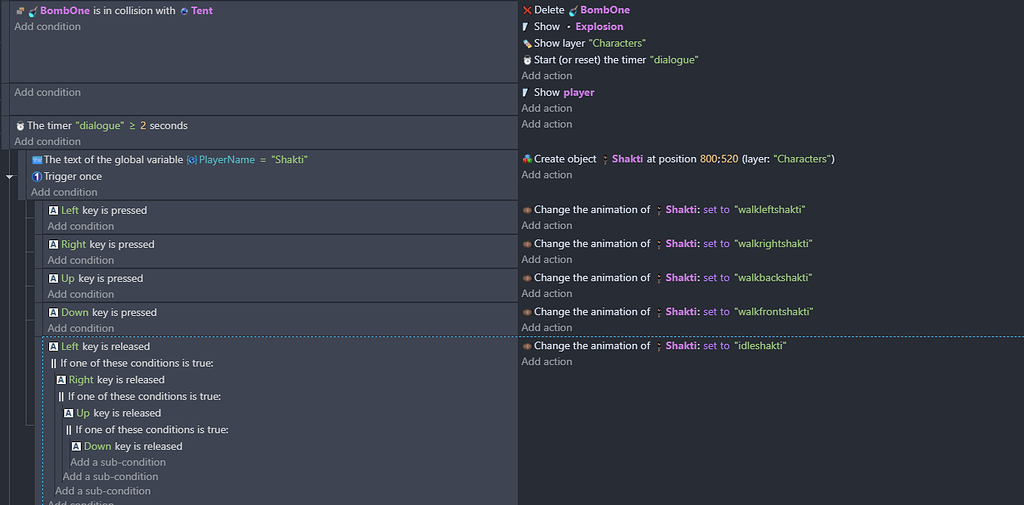Click the Trigger once condition icon
The width and height of the screenshot is (1024, 505).
click(x=37, y=177)
